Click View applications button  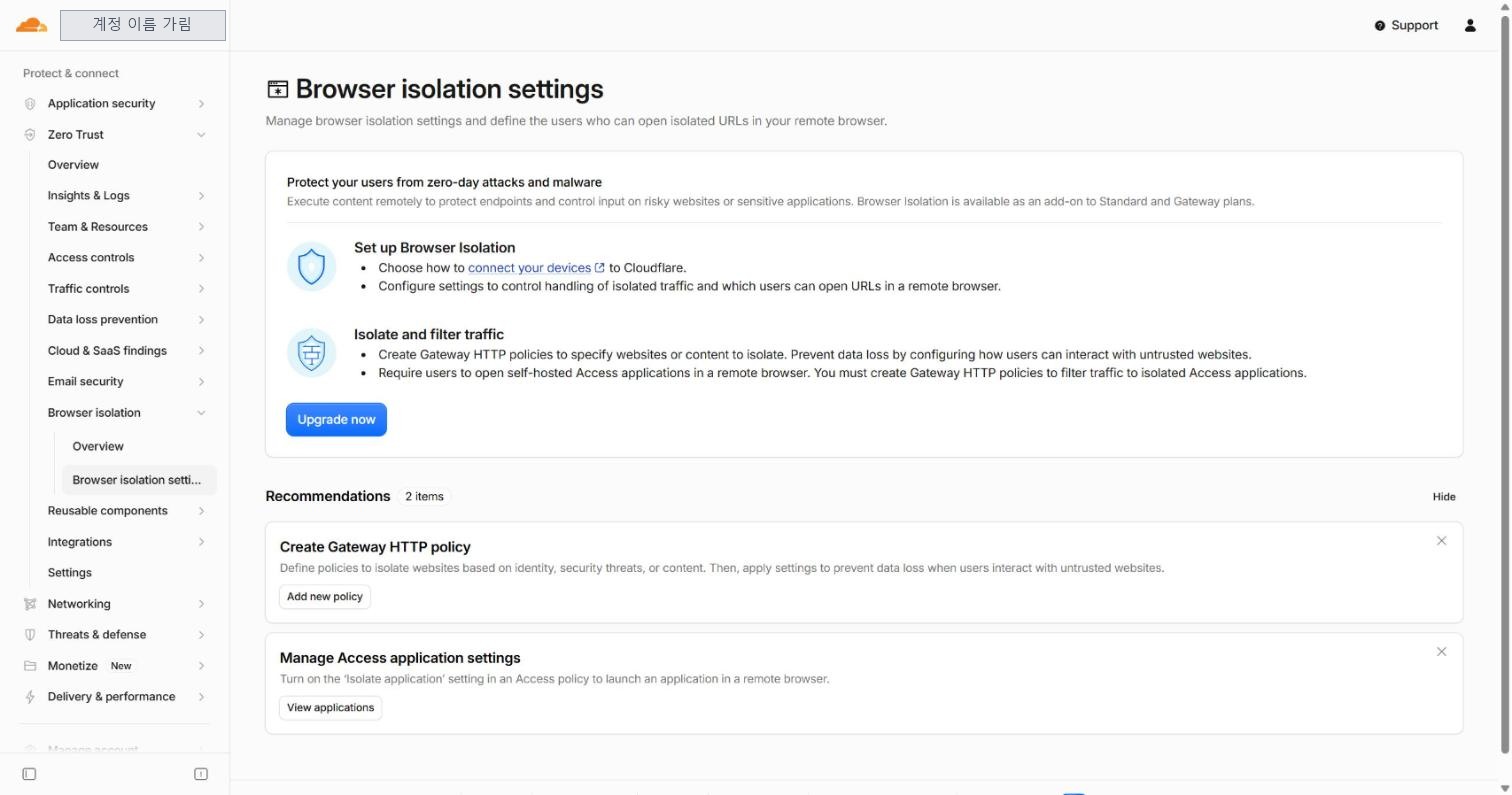pos(330,708)
